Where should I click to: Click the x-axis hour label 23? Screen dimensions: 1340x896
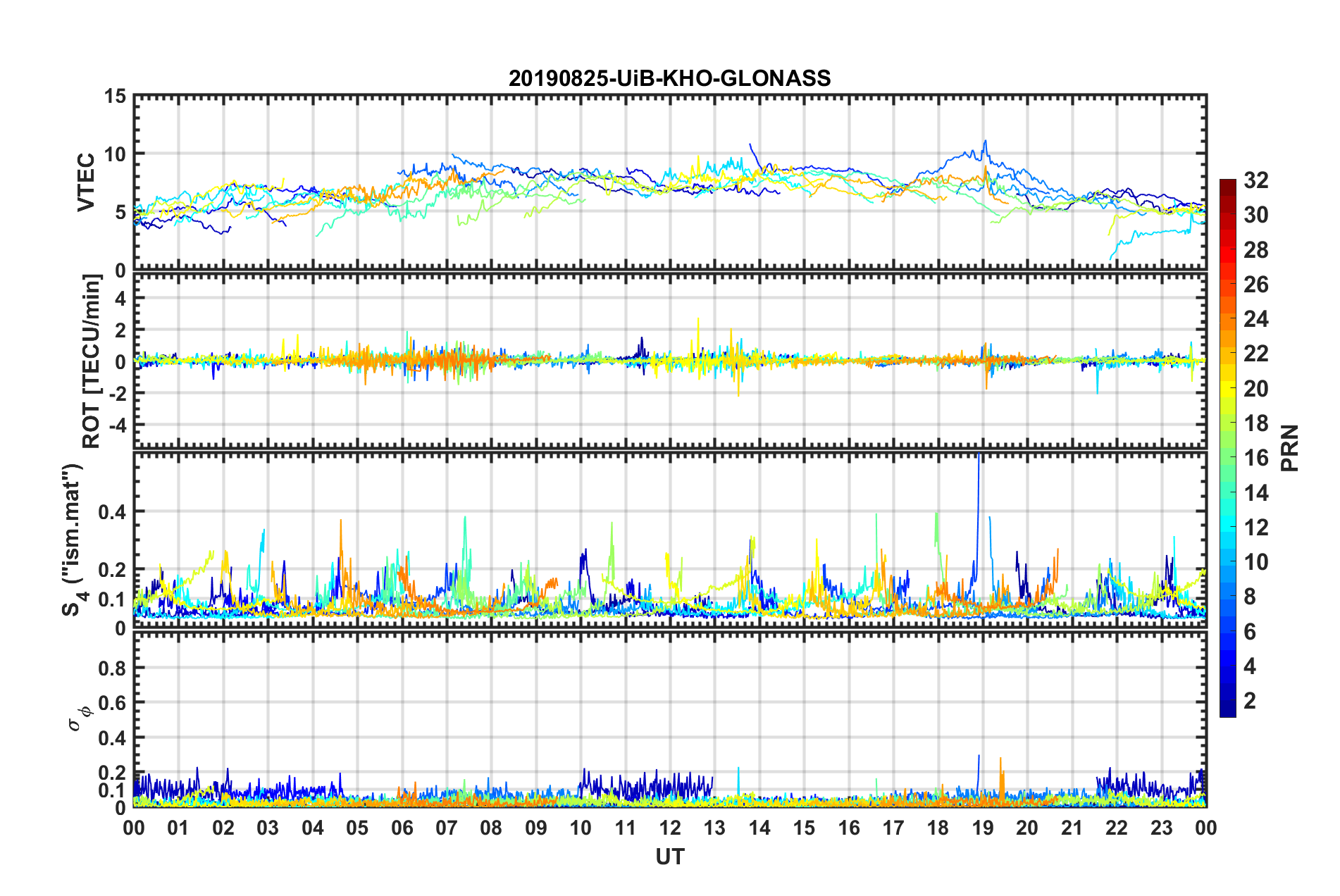[x=1162, y=828]
